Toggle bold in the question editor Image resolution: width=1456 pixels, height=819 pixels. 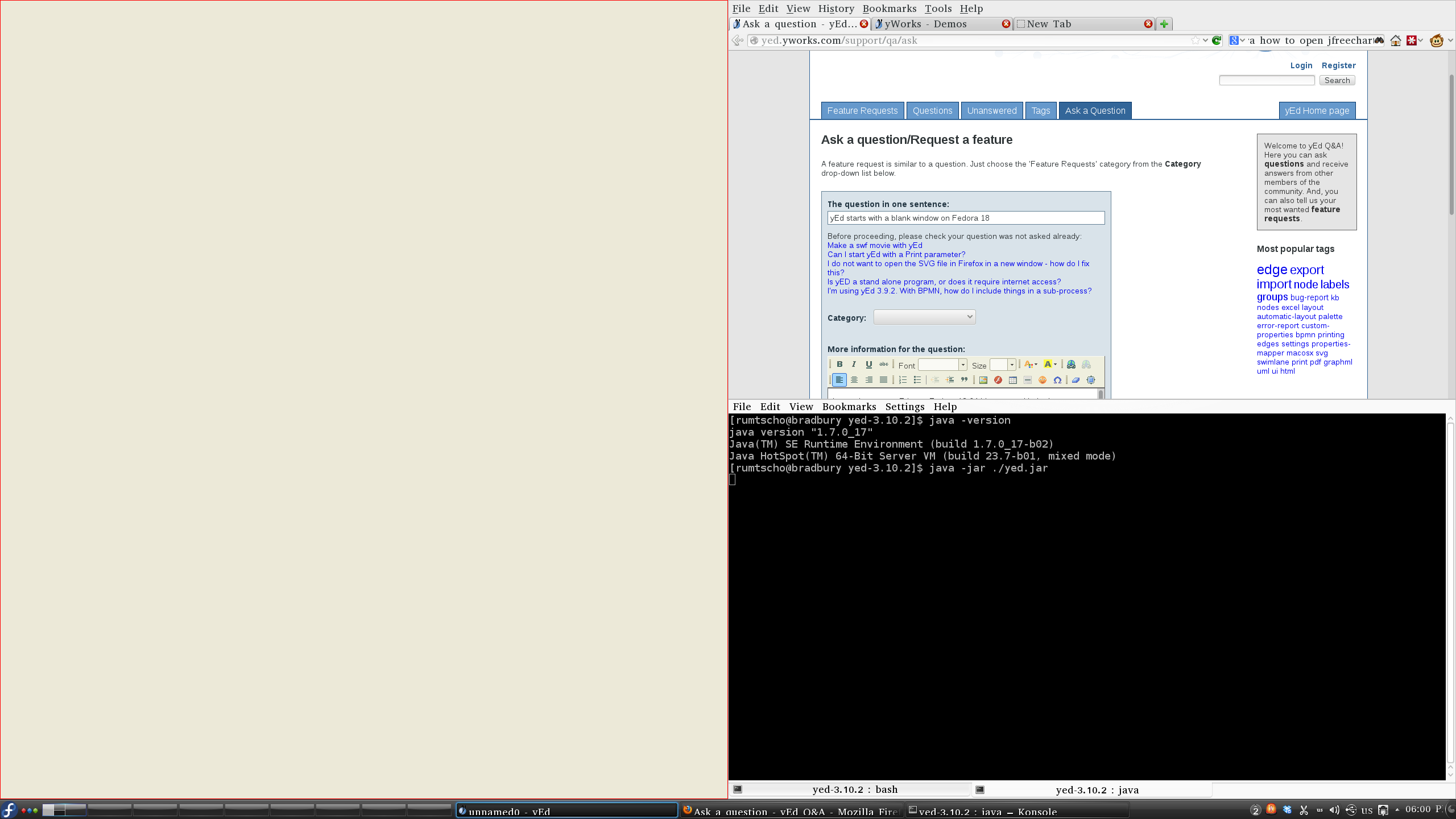(839, 365)
